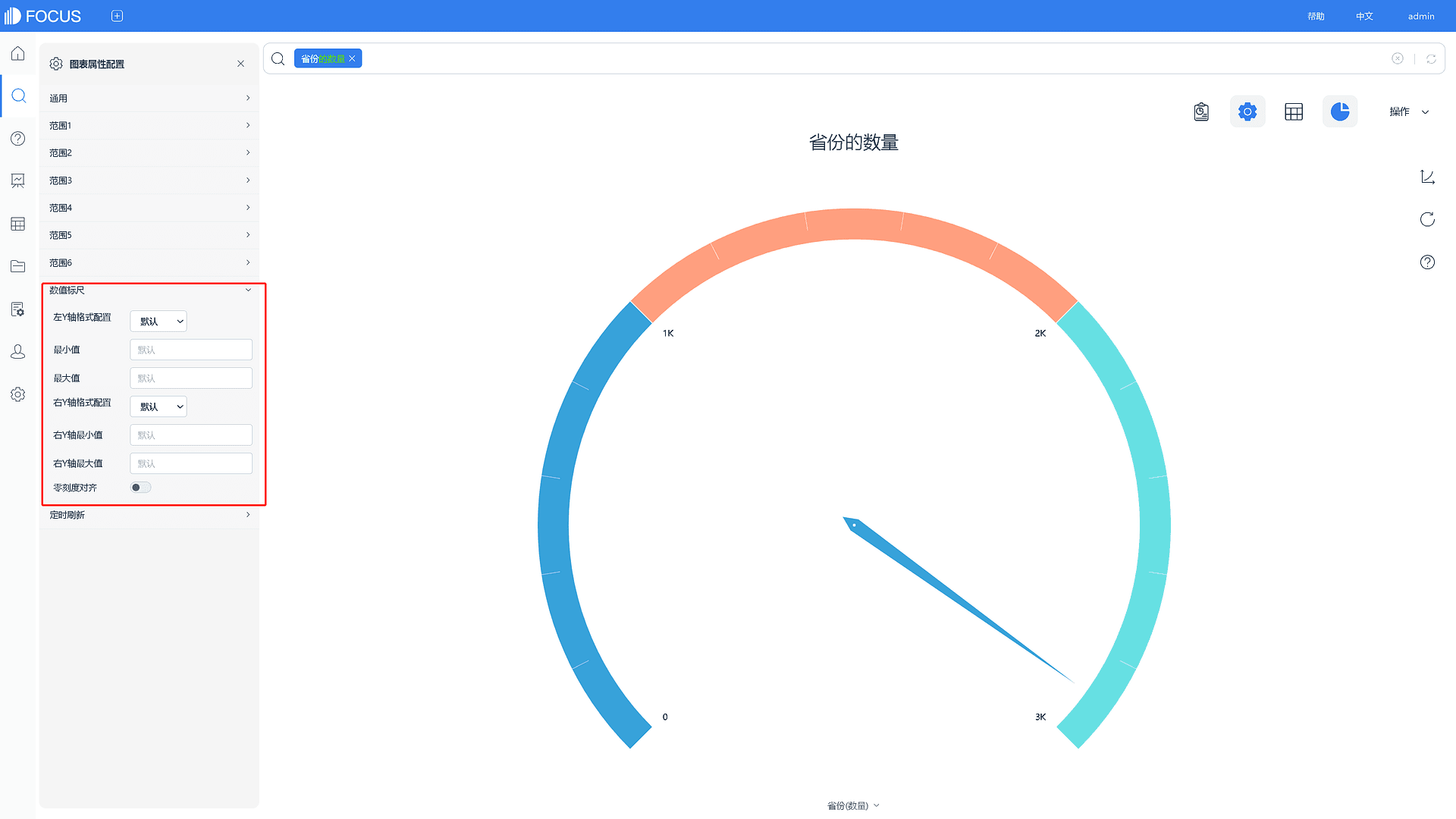Click the table view icon

point(1294,111)
